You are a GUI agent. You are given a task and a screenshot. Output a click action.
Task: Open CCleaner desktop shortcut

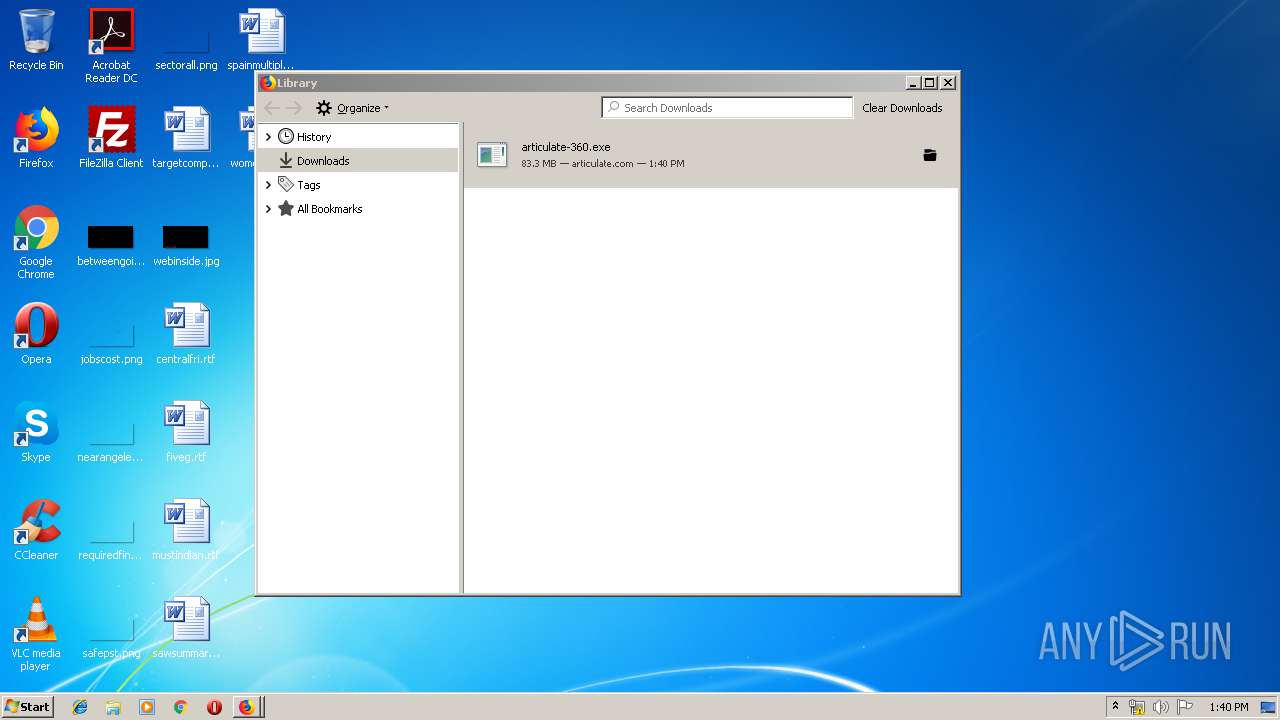36,530
